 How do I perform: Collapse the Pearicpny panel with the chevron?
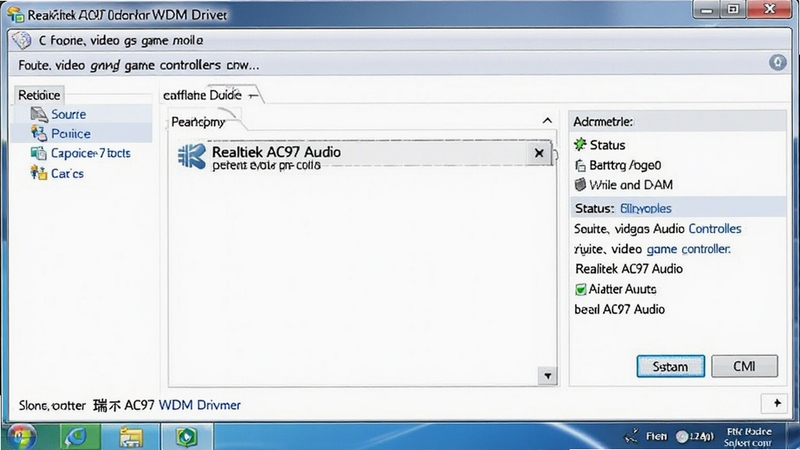(547, 121)
